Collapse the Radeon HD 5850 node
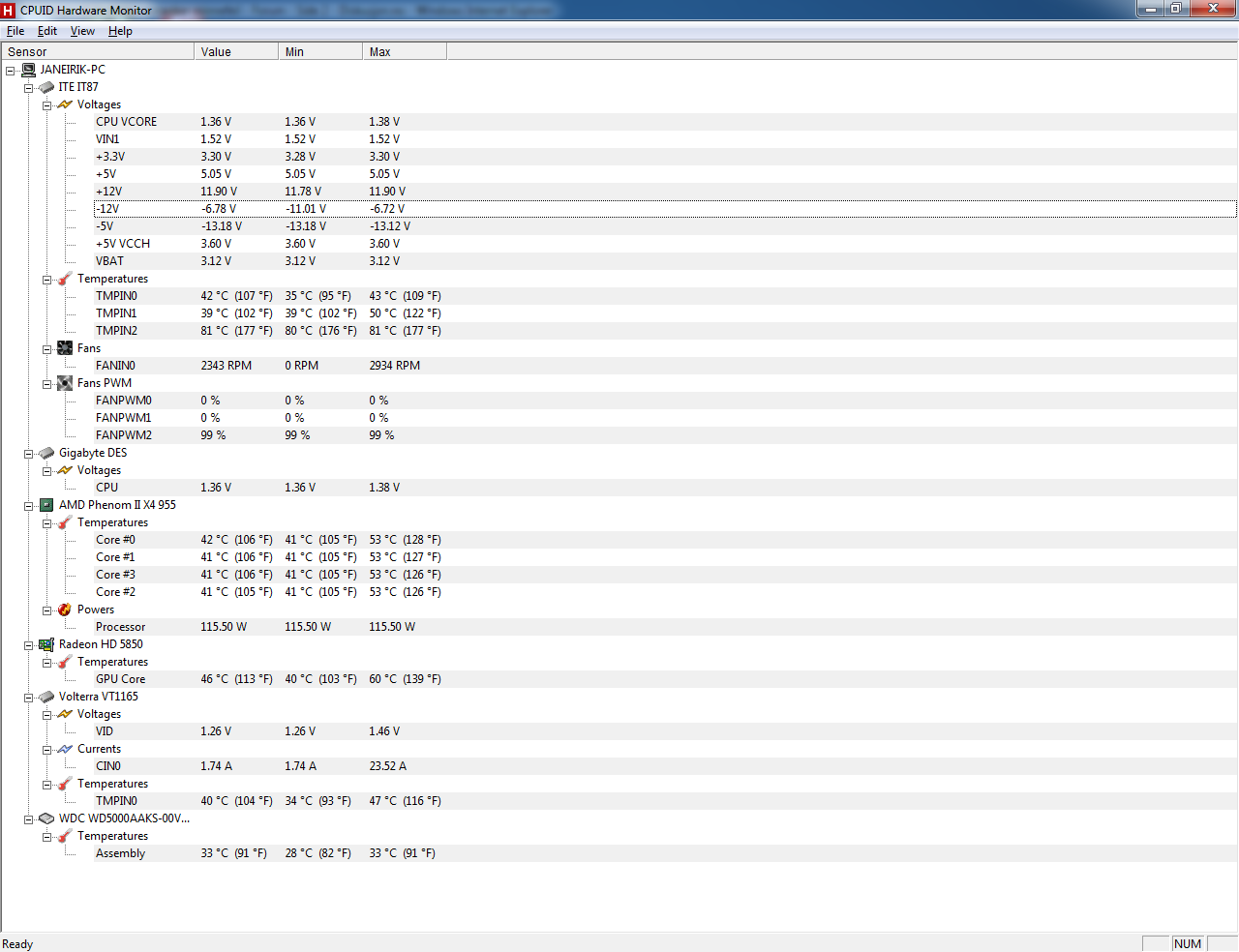This screenshot has height=952, width=1239. [x=28, y=645]
